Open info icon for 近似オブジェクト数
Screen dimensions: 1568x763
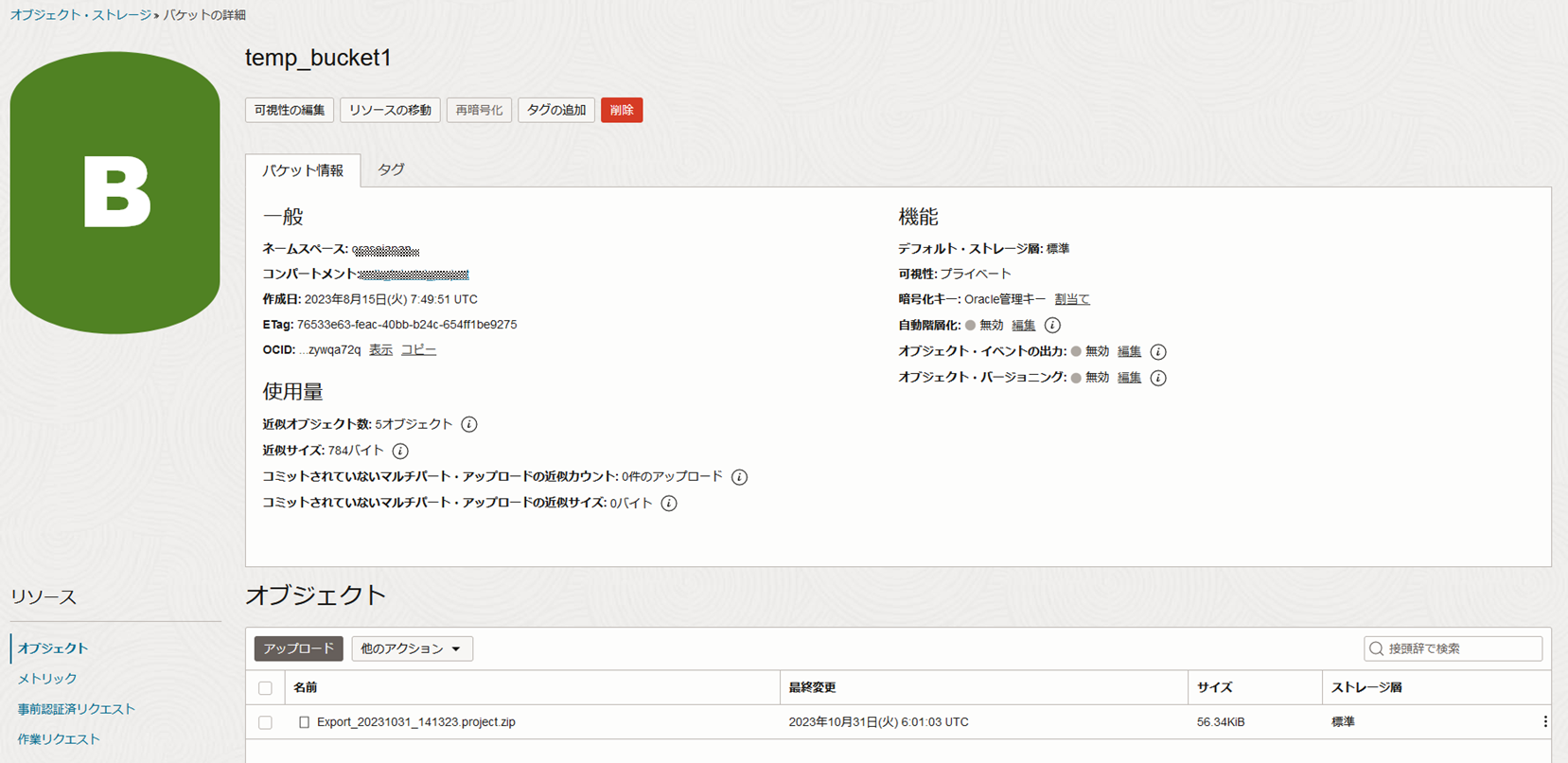click(x=469, y=424)
